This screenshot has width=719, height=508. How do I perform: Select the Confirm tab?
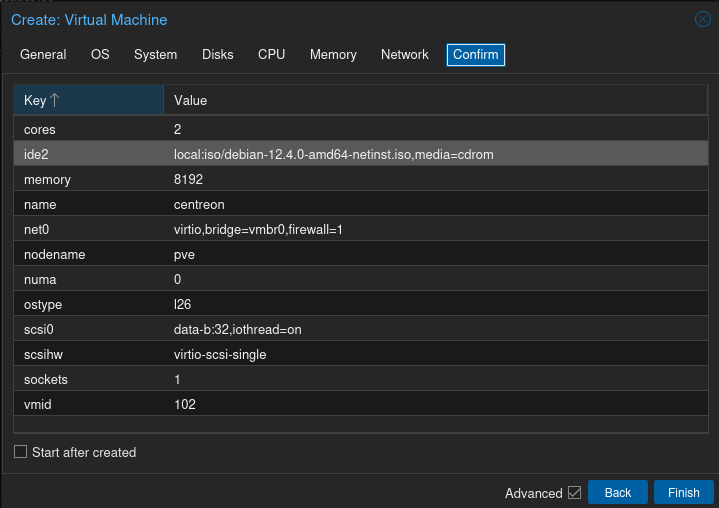tap(475, 55)
